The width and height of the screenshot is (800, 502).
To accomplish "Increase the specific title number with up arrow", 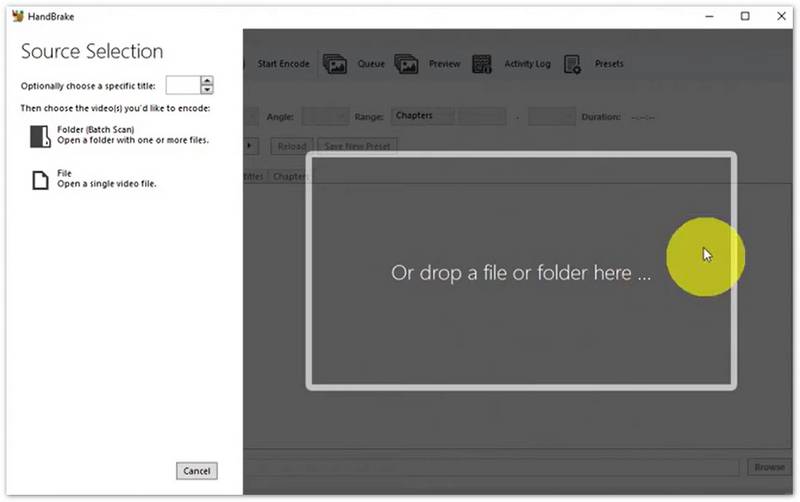I will 207,81.
